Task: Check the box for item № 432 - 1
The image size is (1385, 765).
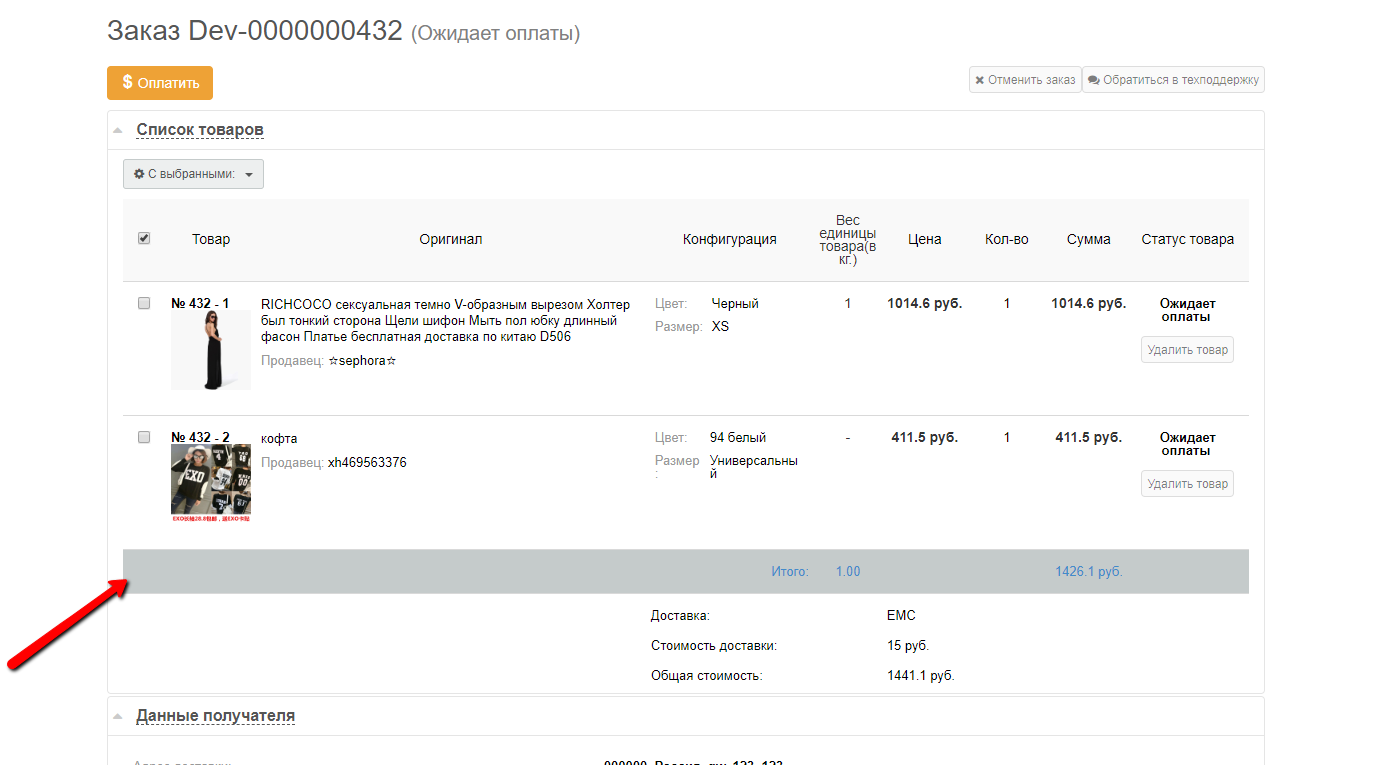Action: pos(144,303)
